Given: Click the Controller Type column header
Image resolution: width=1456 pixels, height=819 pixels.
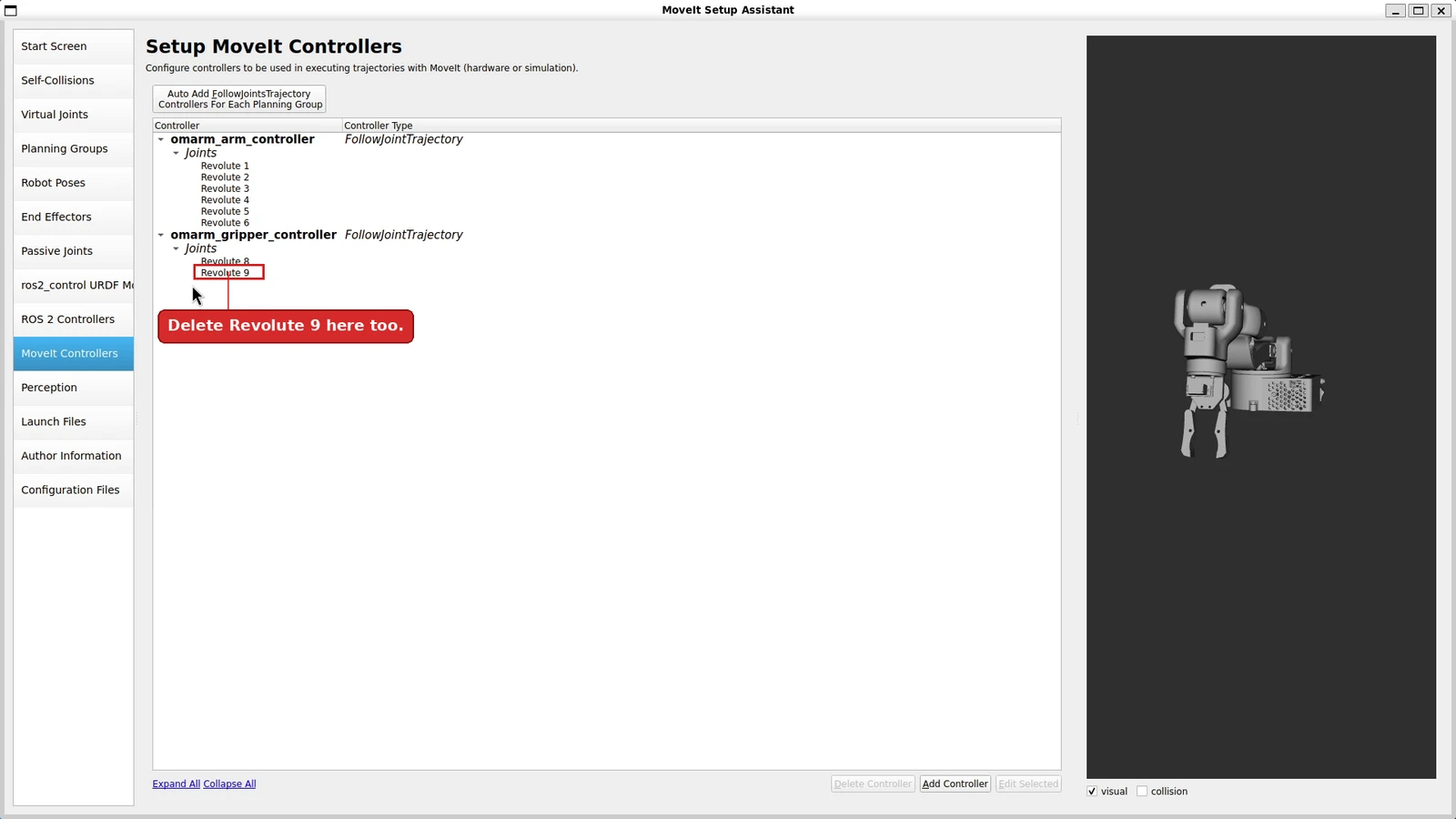Looking at the screenshot, I should (x=701, y=126).
